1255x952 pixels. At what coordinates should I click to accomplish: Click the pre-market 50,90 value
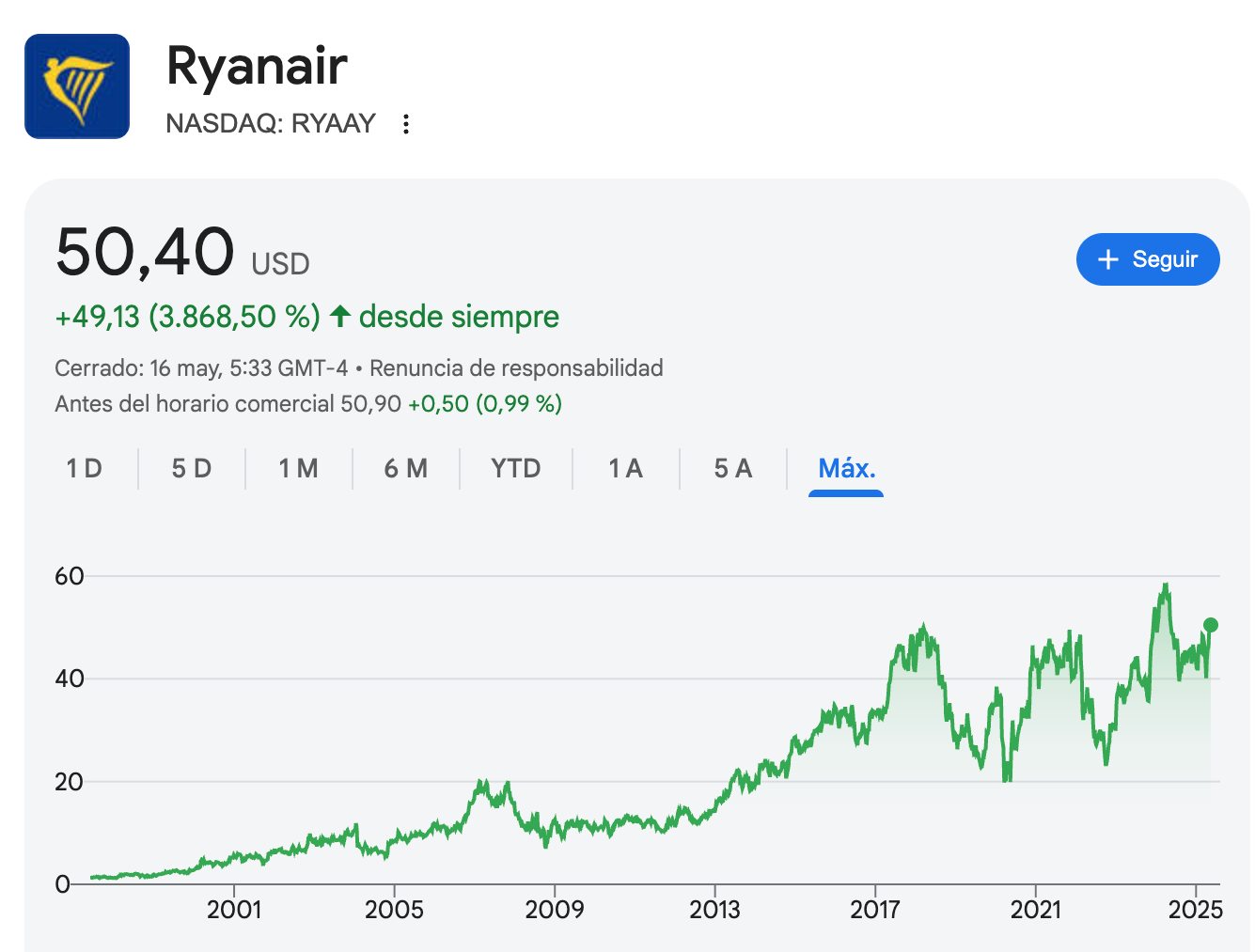(x=370, y=404)
